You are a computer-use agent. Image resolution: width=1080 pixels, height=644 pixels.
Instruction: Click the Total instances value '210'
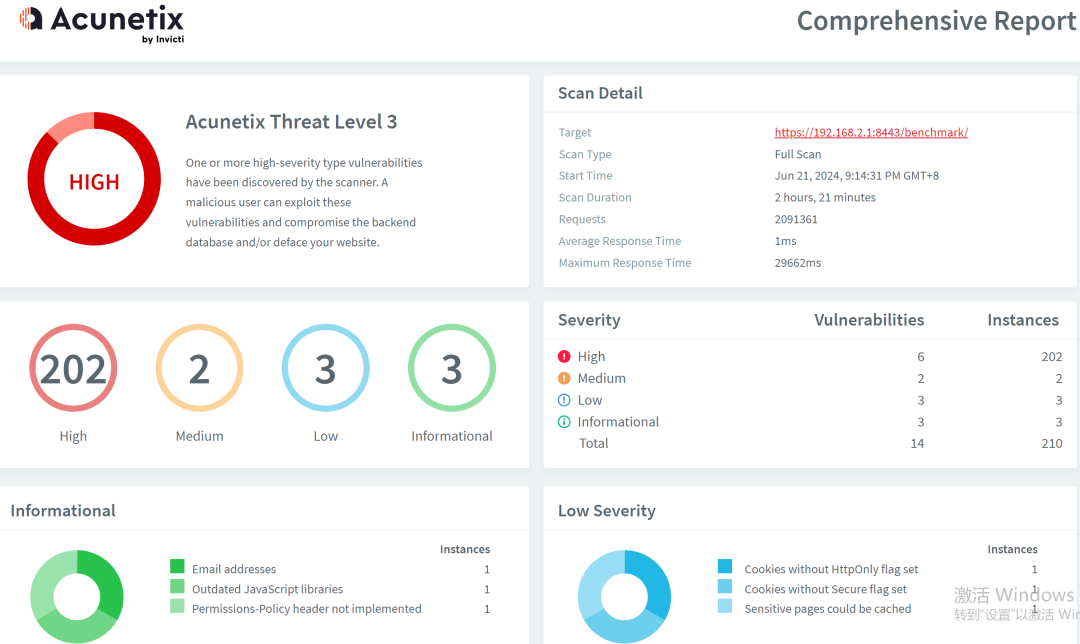coord(1051,444)
